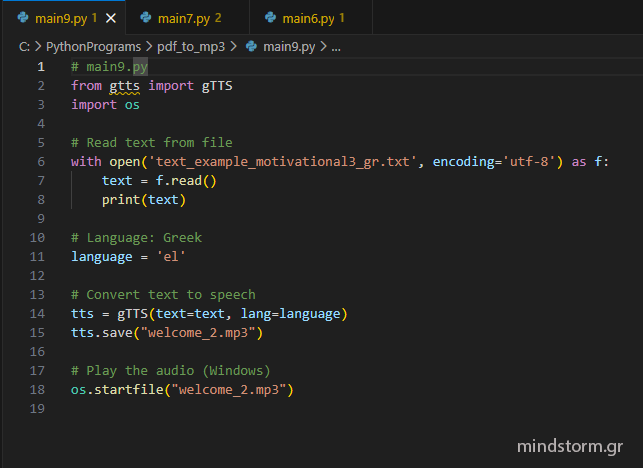Viewport: 643px width, 468px height.
Task: Switch to the main7.py tab
Action: 182,18
